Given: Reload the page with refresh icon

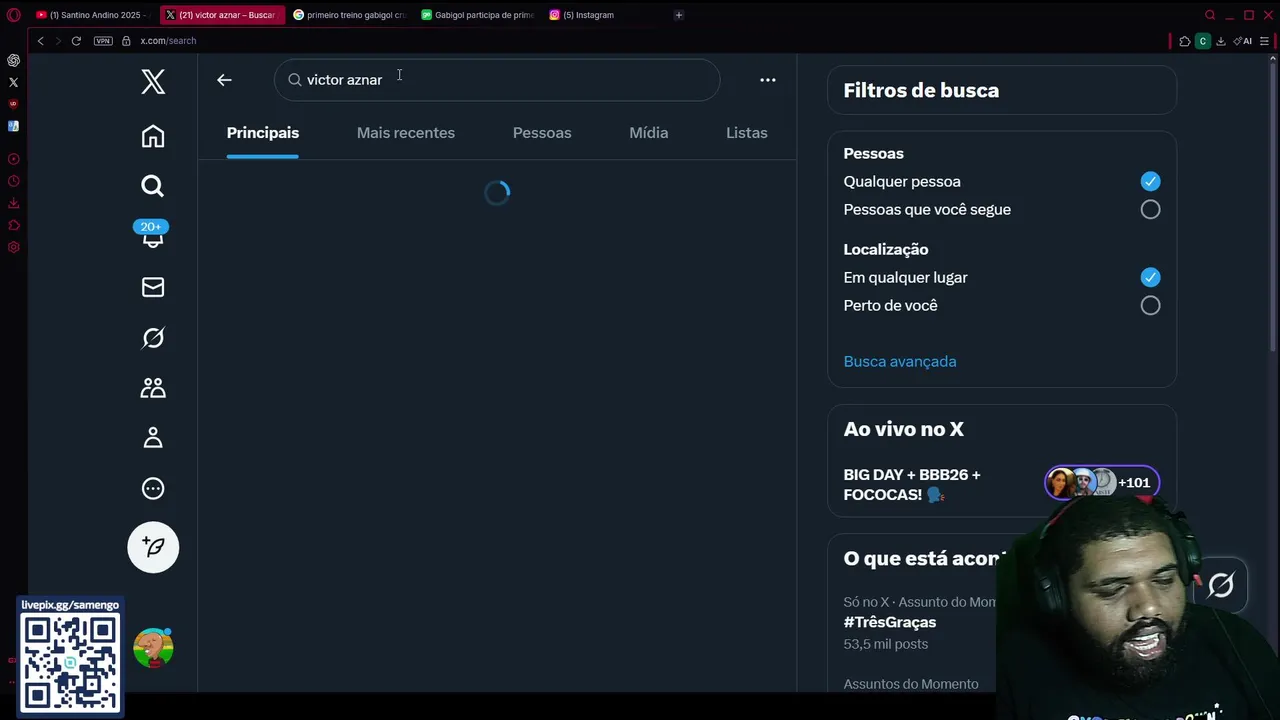Looking at the screenshot, I should click(76, 41).
